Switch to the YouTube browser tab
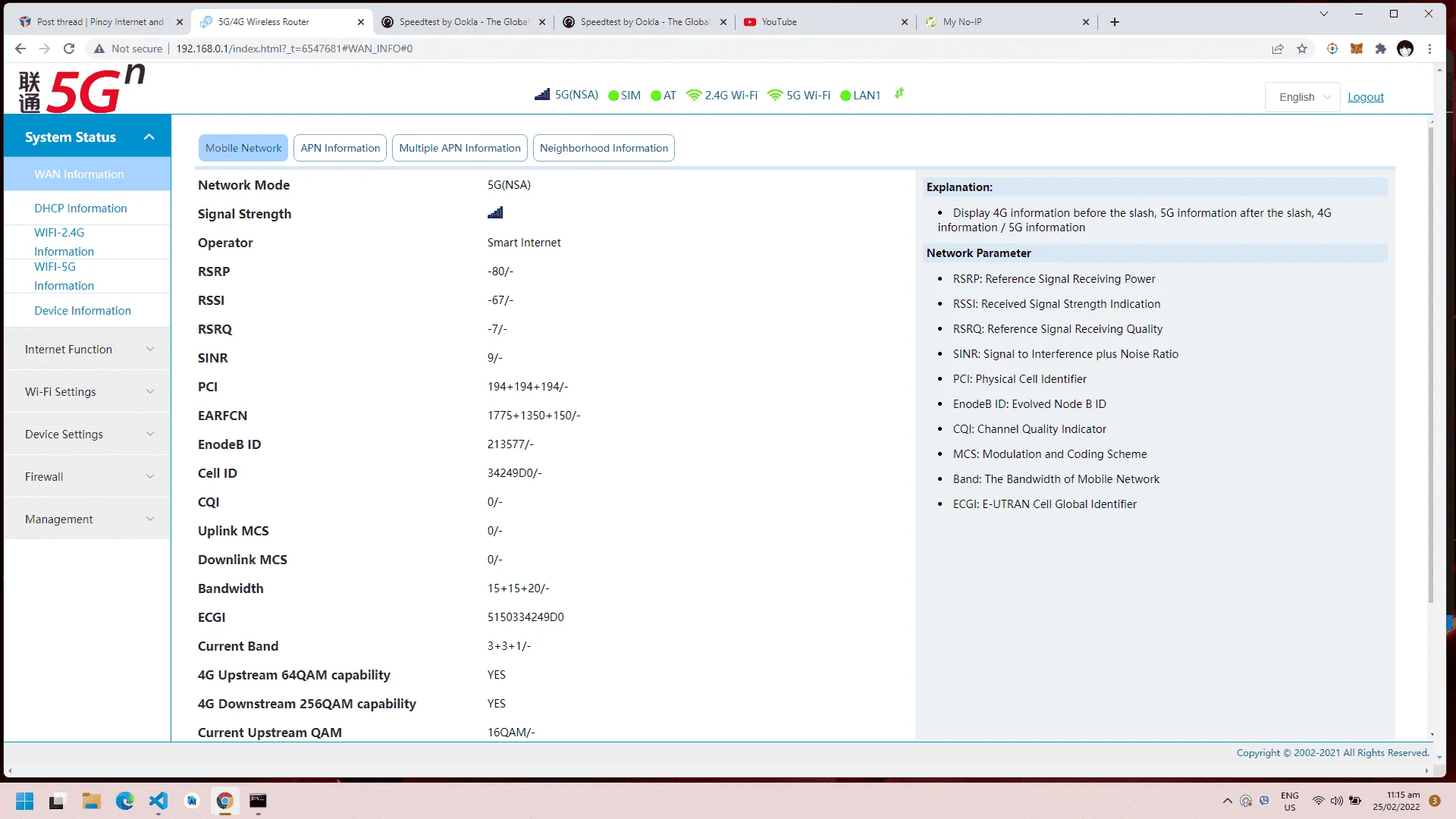Viewport: 1456px width, 819px height. [x=826, y=22]
